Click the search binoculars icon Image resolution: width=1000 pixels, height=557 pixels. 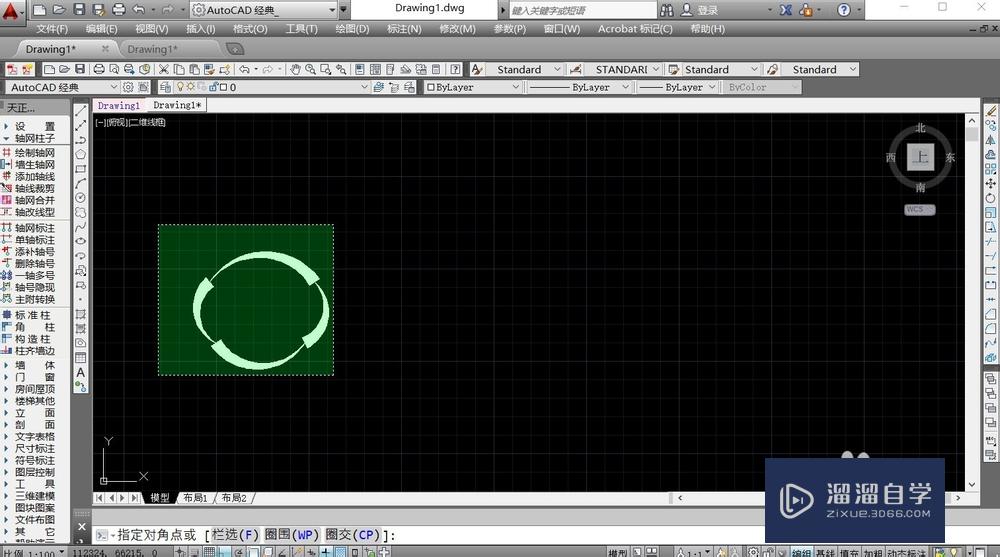pos(666,10)
